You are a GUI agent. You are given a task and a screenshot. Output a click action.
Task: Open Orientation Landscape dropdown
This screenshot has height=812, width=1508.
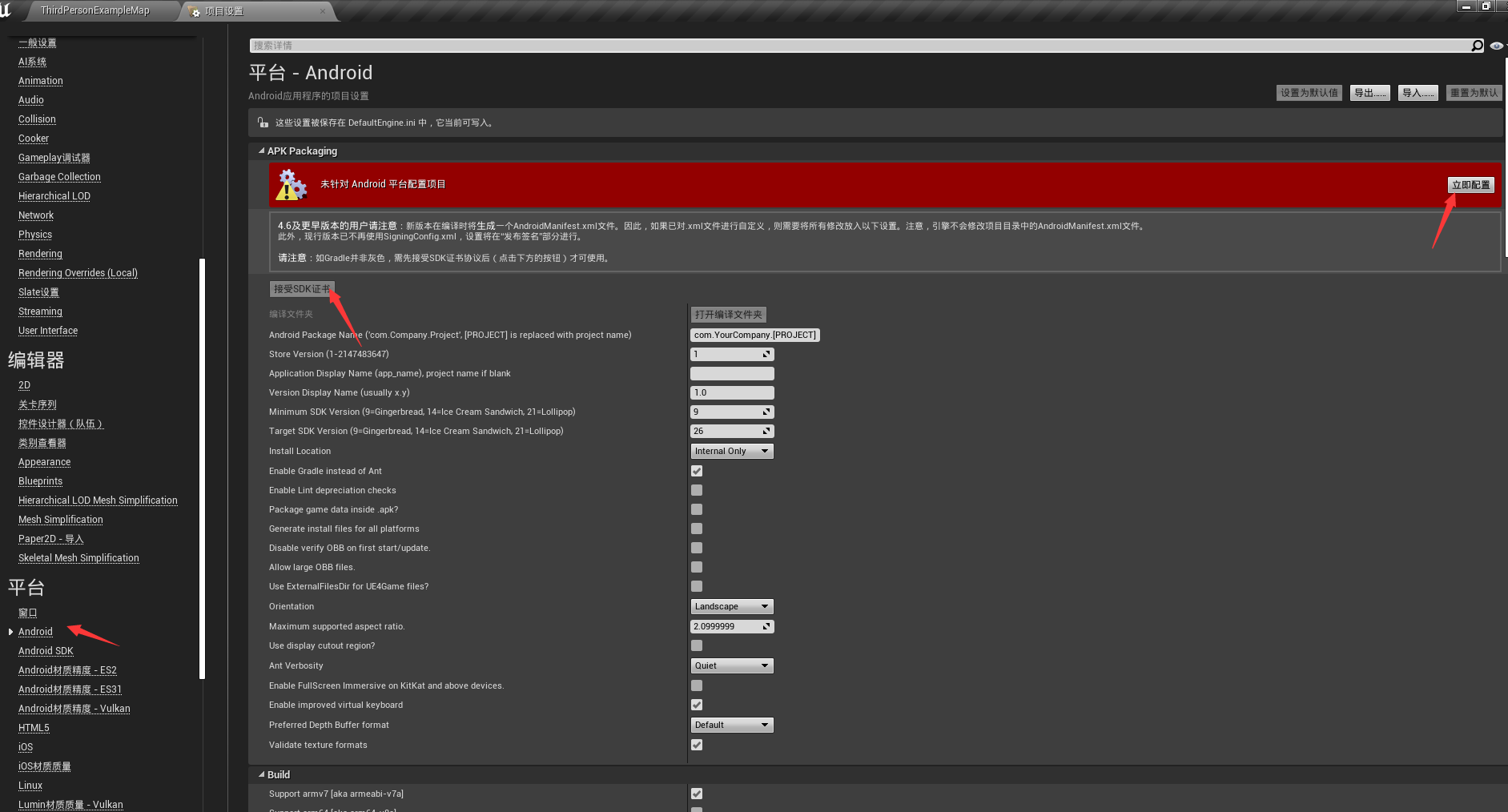(732, 606)
